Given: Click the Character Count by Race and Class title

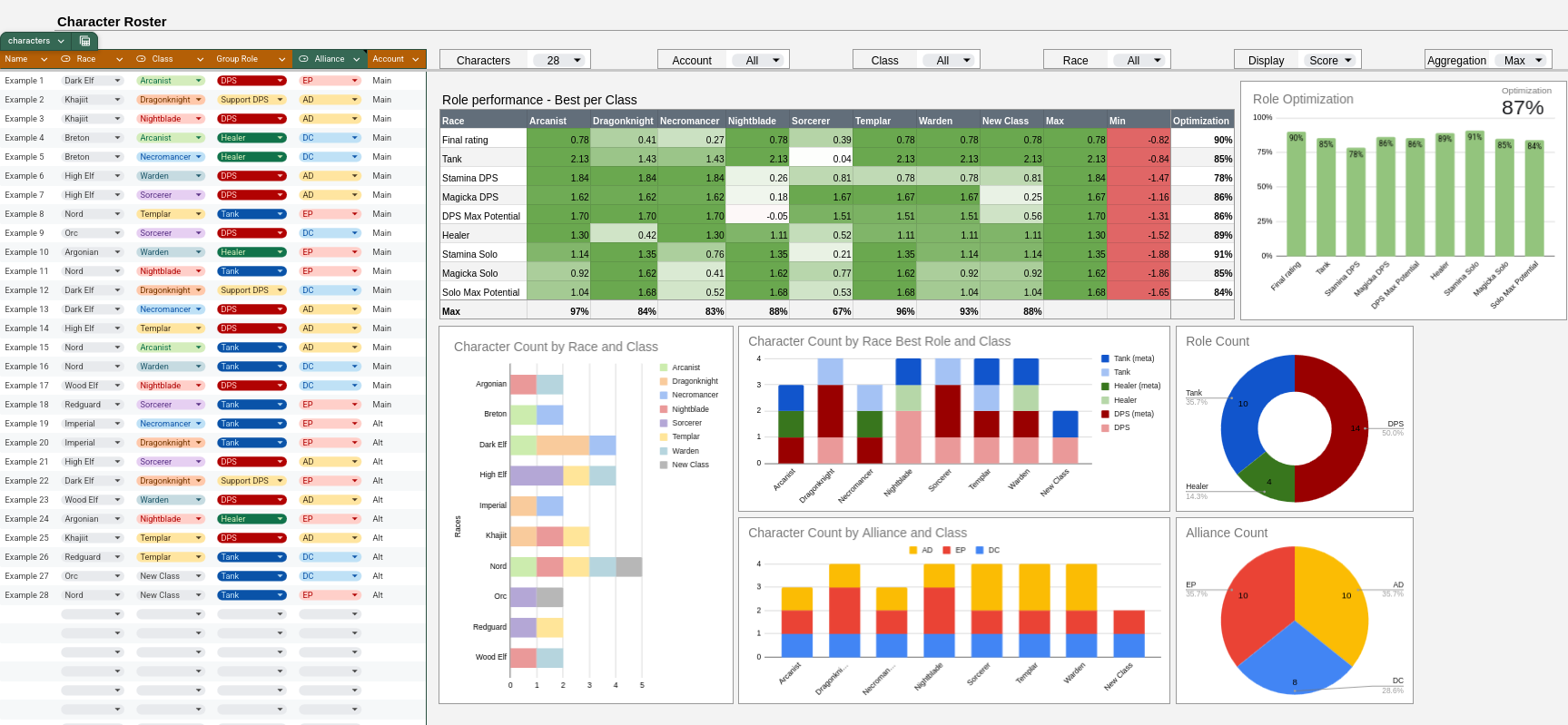Looking at the screenshot, I should click(556, 347).
